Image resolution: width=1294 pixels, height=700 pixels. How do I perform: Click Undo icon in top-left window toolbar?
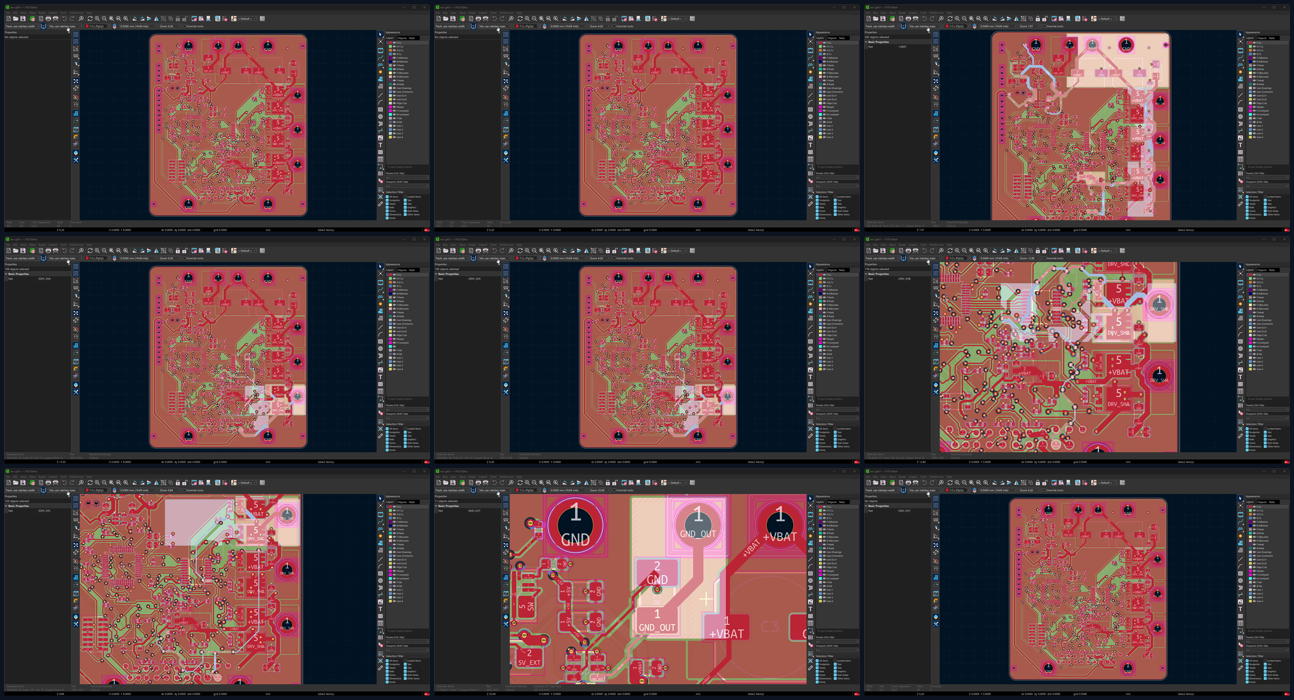point(64,18)
